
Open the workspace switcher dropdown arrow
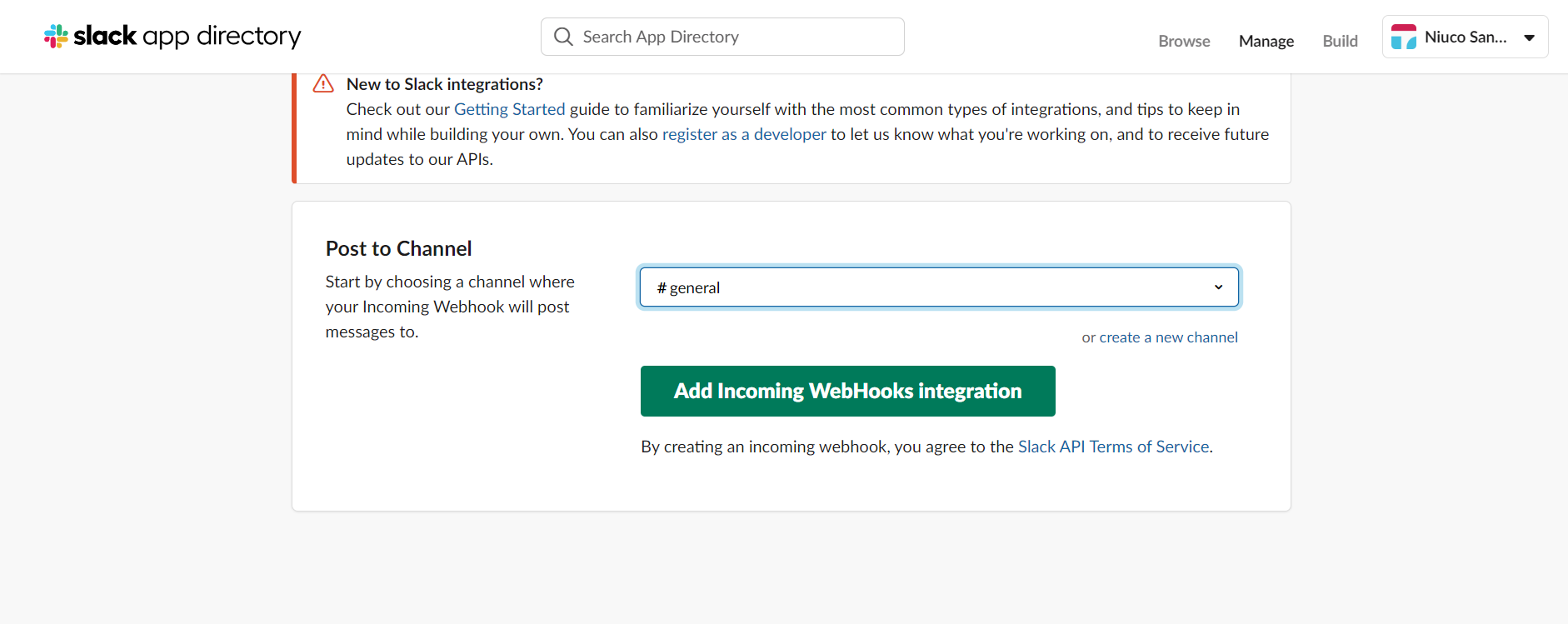(1530, 37)
